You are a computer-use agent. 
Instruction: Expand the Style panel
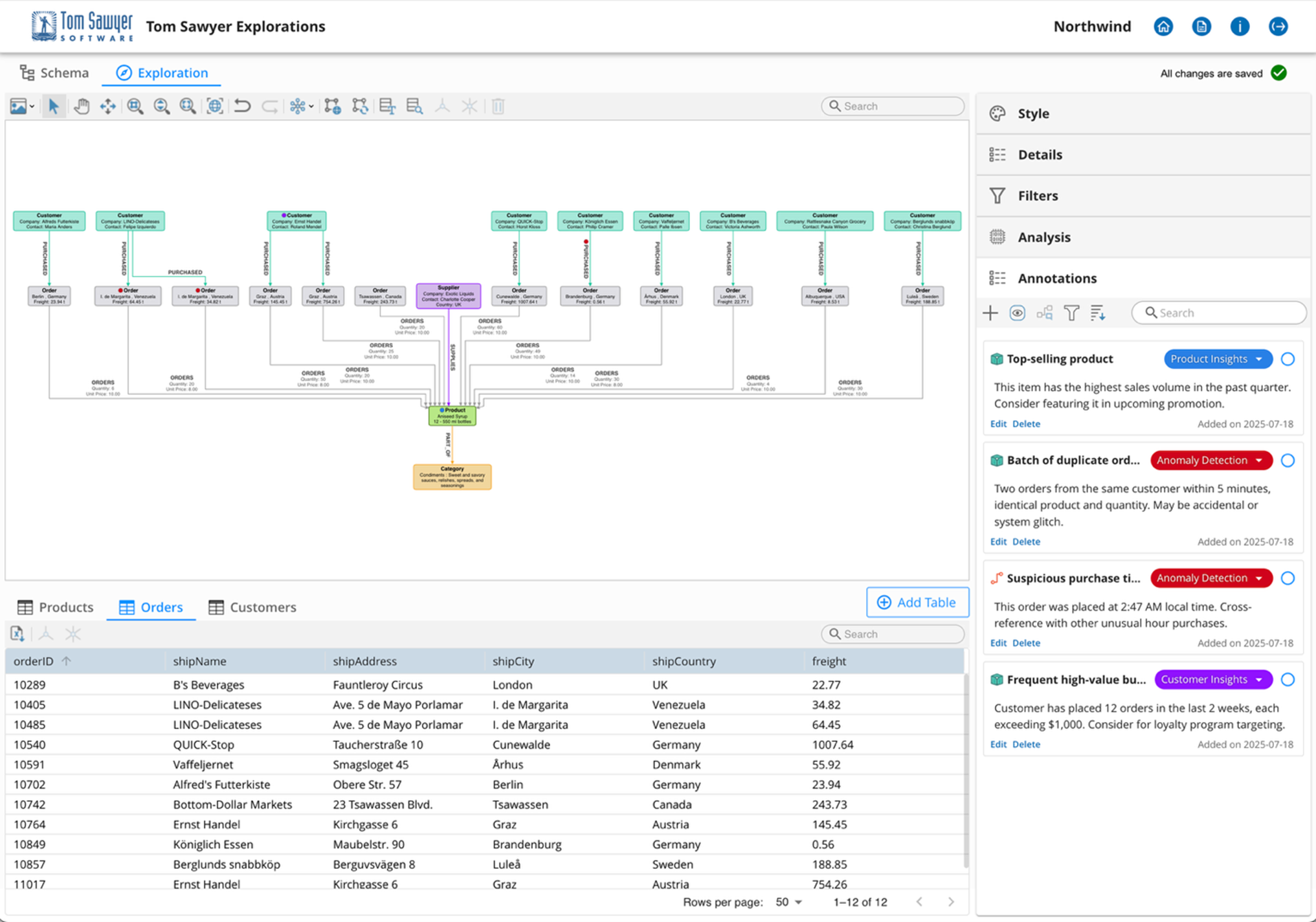(x=1143, y=113)
